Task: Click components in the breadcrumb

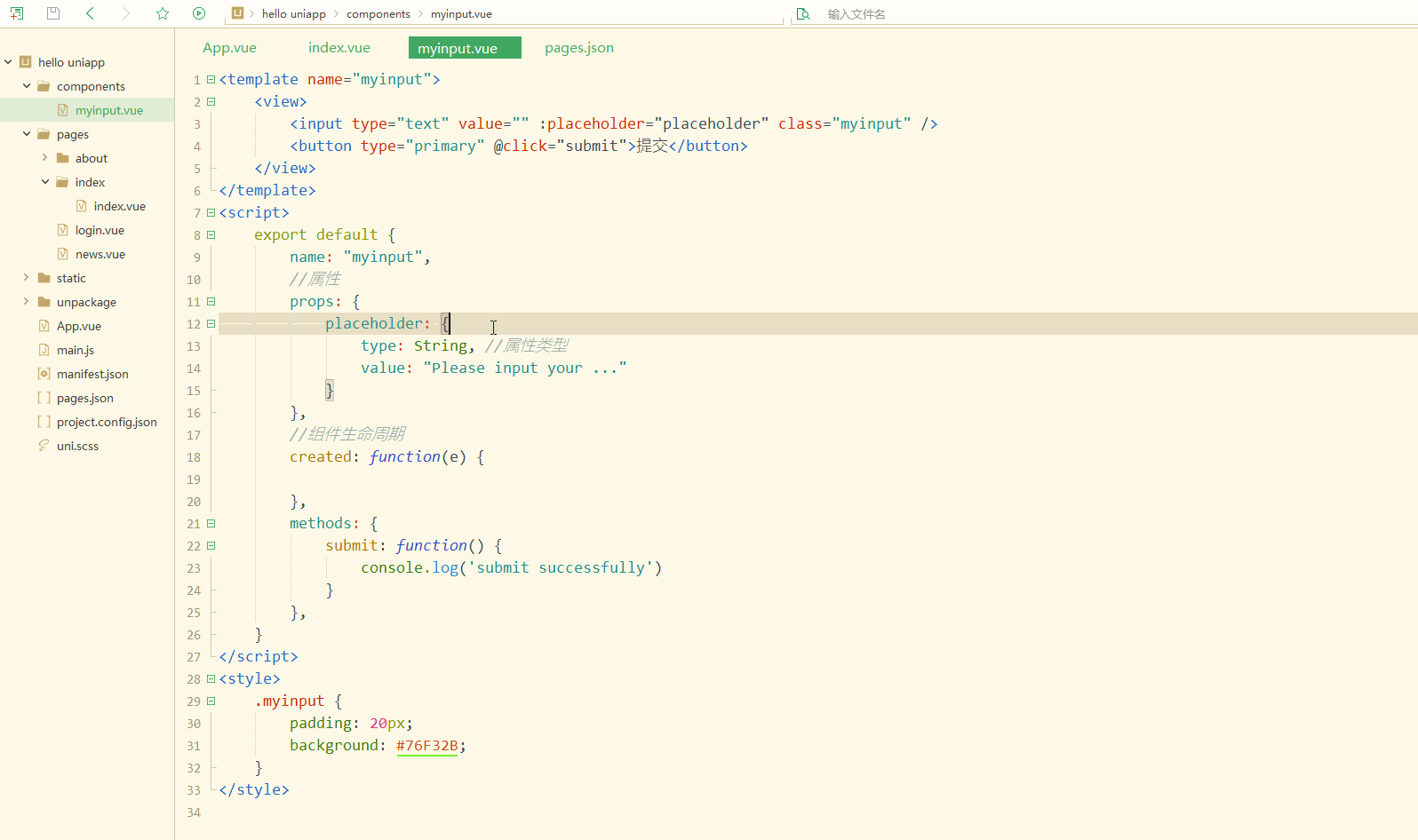Action: click(x=378, y=14)
